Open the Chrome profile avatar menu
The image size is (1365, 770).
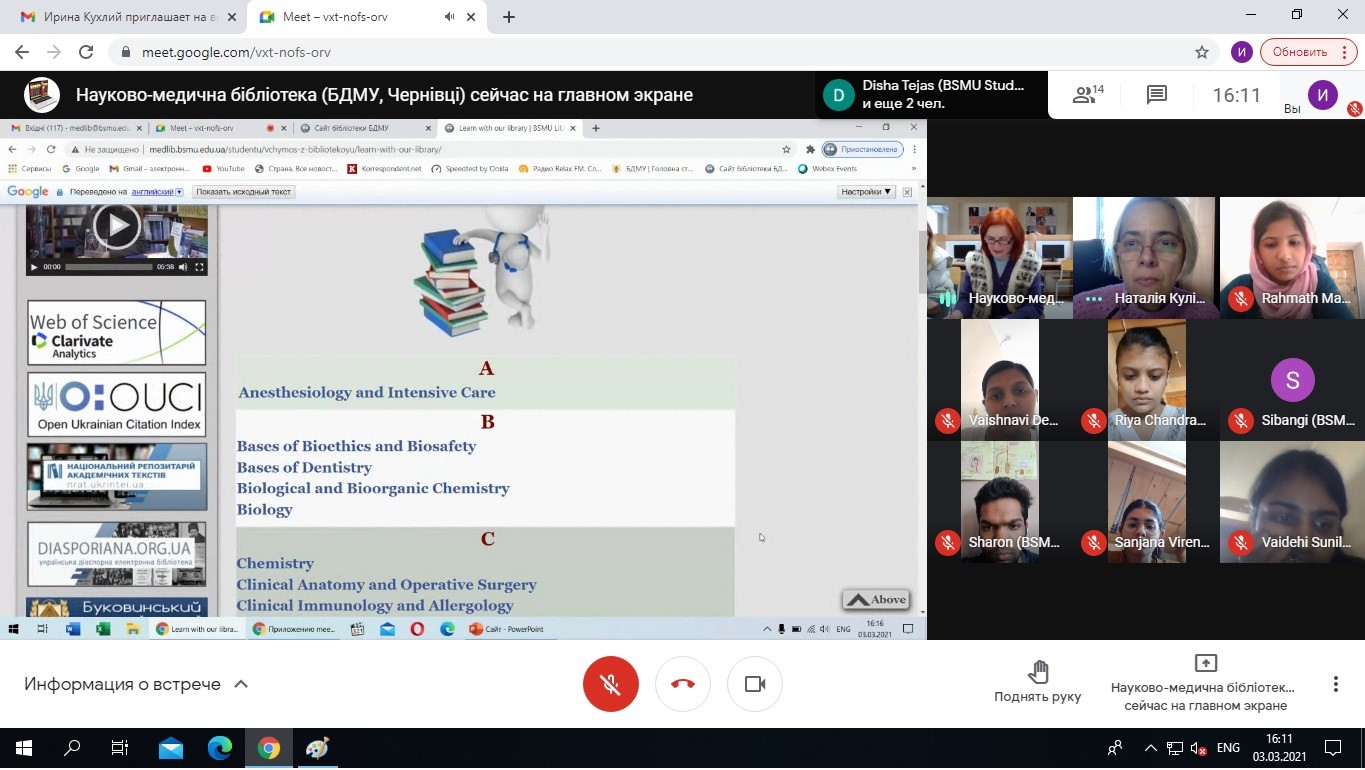1242,52
